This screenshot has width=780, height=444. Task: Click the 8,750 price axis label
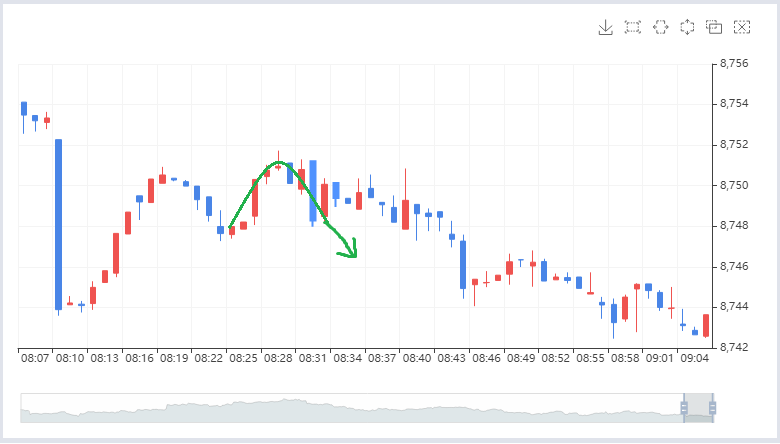(734, 185)
